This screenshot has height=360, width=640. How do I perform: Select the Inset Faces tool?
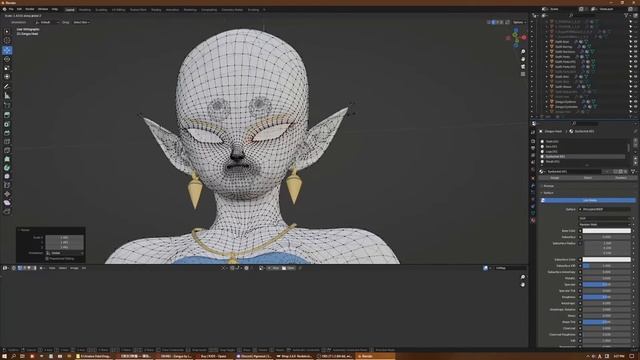[x=7, y=124]
